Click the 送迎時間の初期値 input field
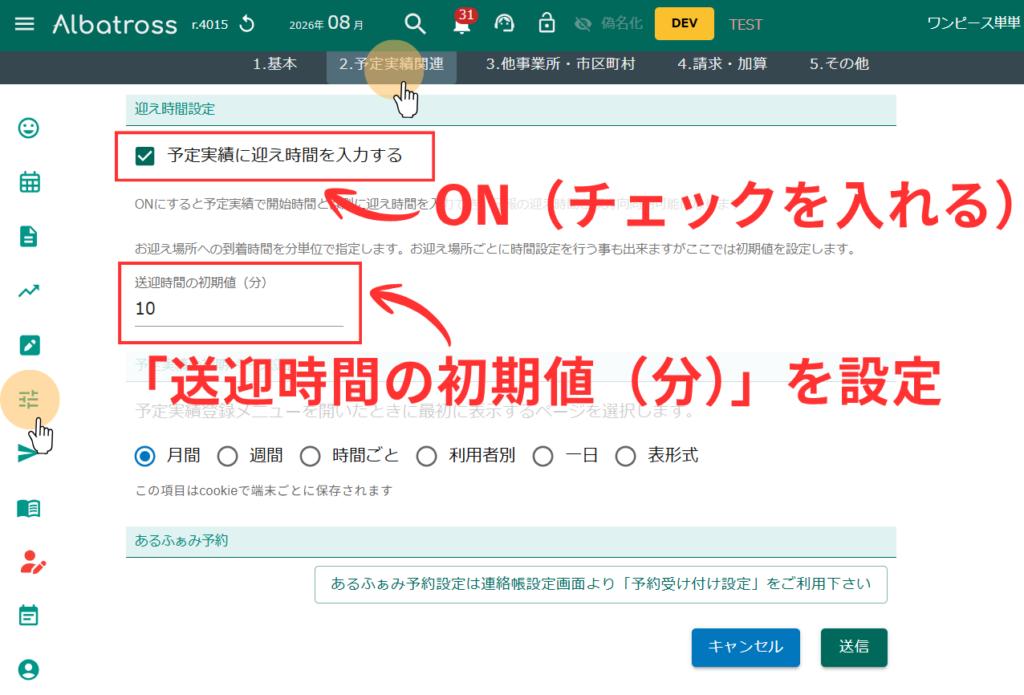The image size is (1024, 695). pos(238,309)
